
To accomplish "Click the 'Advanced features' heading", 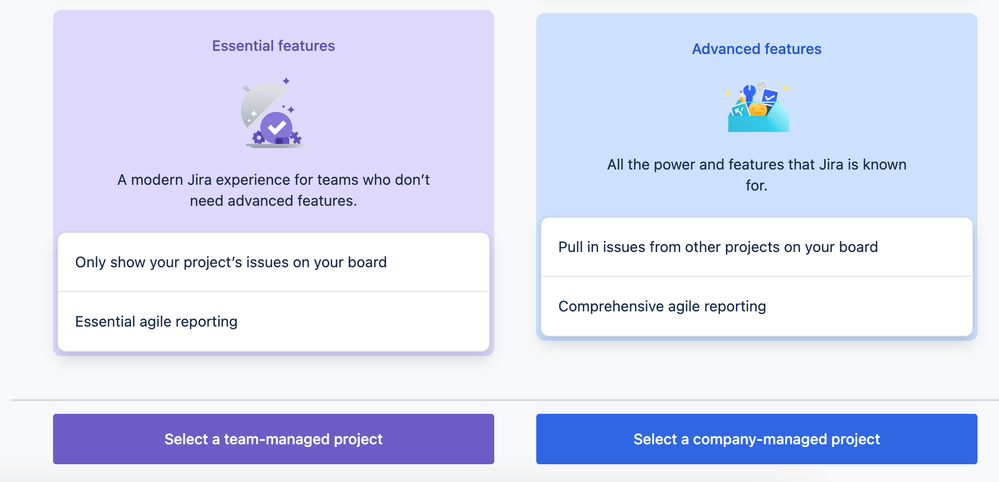I will coord(757,49).
